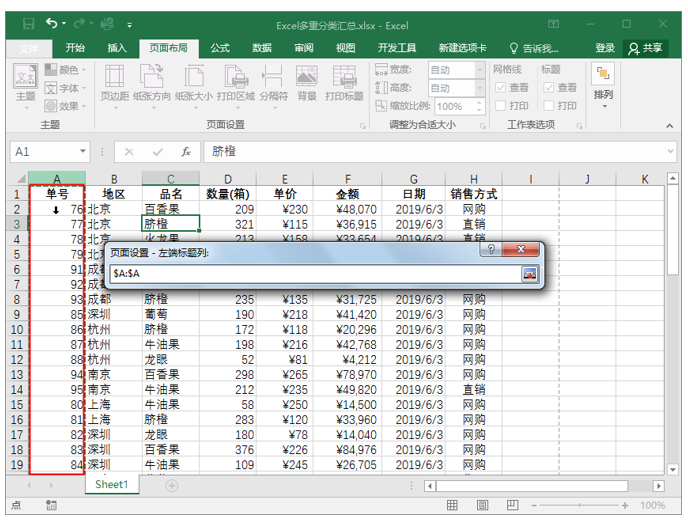Image resolution: width=688 pixels, height=528 pixels.
Task: Click the Redo arrow icon
Action: (79, 23)
